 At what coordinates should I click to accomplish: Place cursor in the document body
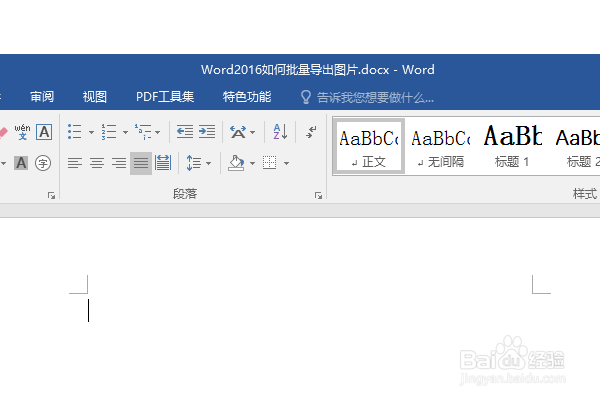(310, 310)
